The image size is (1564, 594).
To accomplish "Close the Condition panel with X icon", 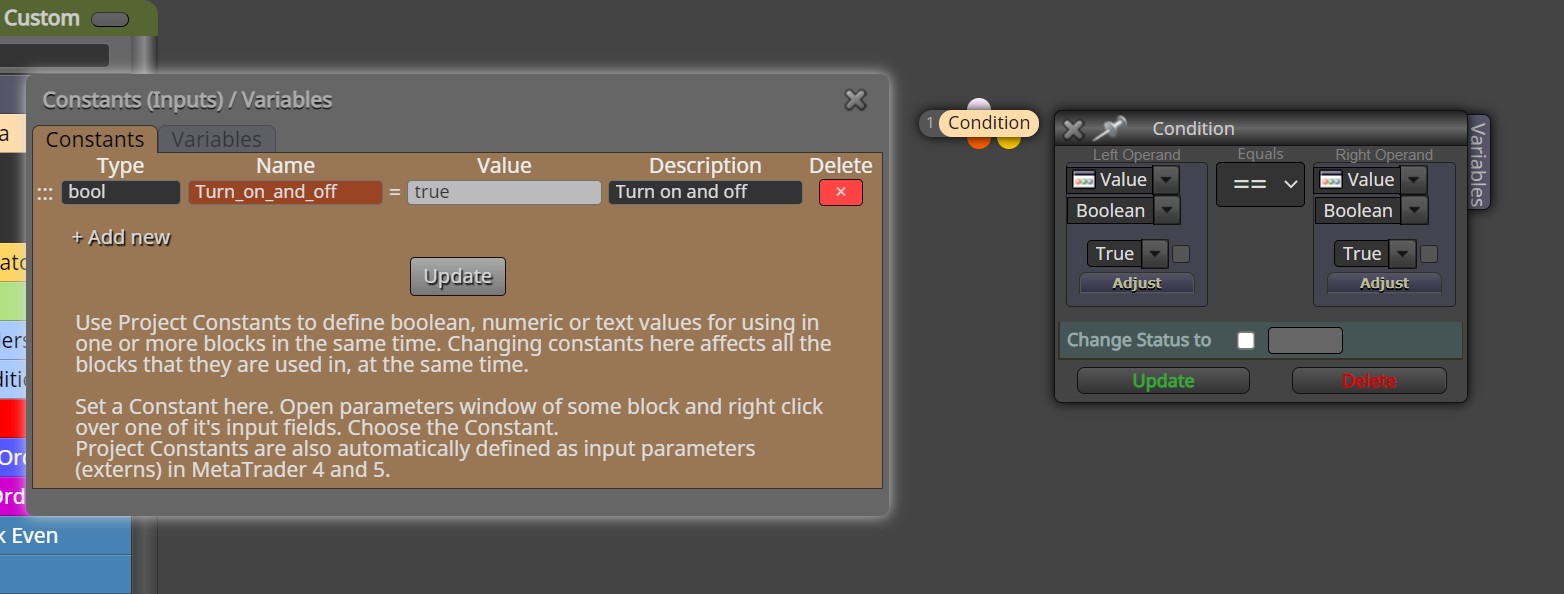I will [1073, 129].
